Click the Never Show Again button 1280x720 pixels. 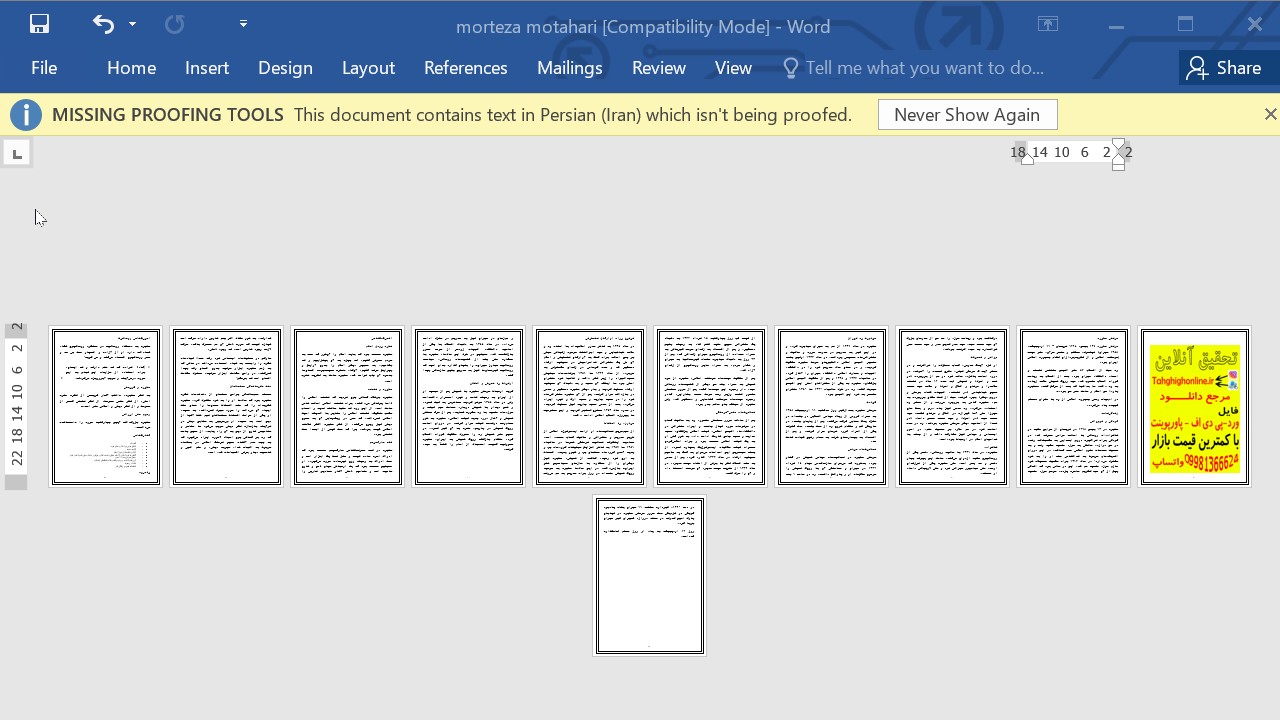[x=967, y=115]
